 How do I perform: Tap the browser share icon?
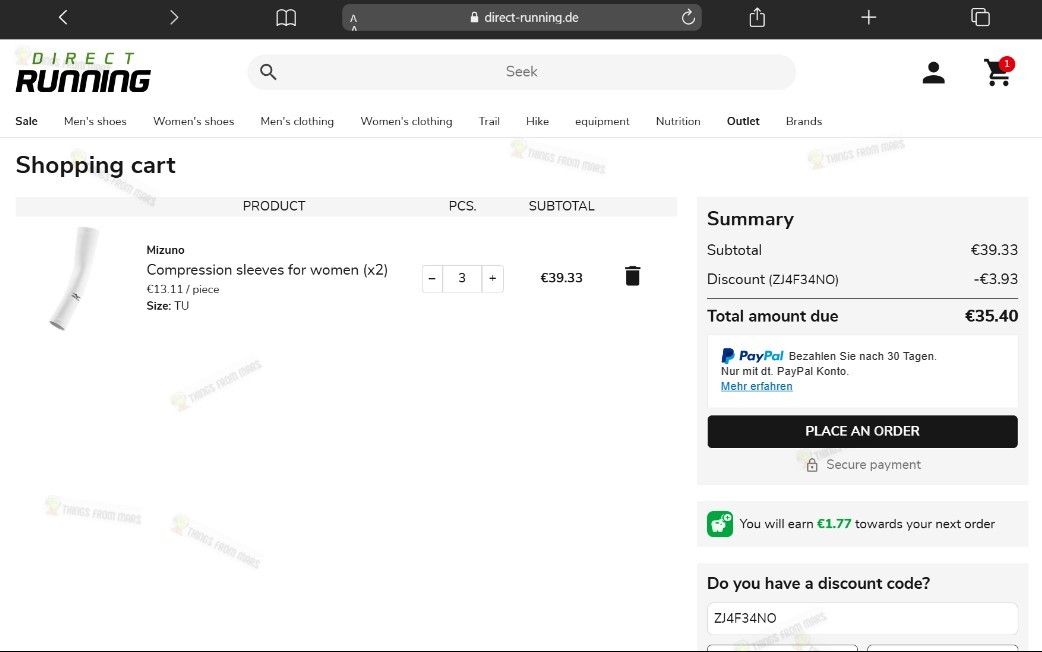pos(757,17)
